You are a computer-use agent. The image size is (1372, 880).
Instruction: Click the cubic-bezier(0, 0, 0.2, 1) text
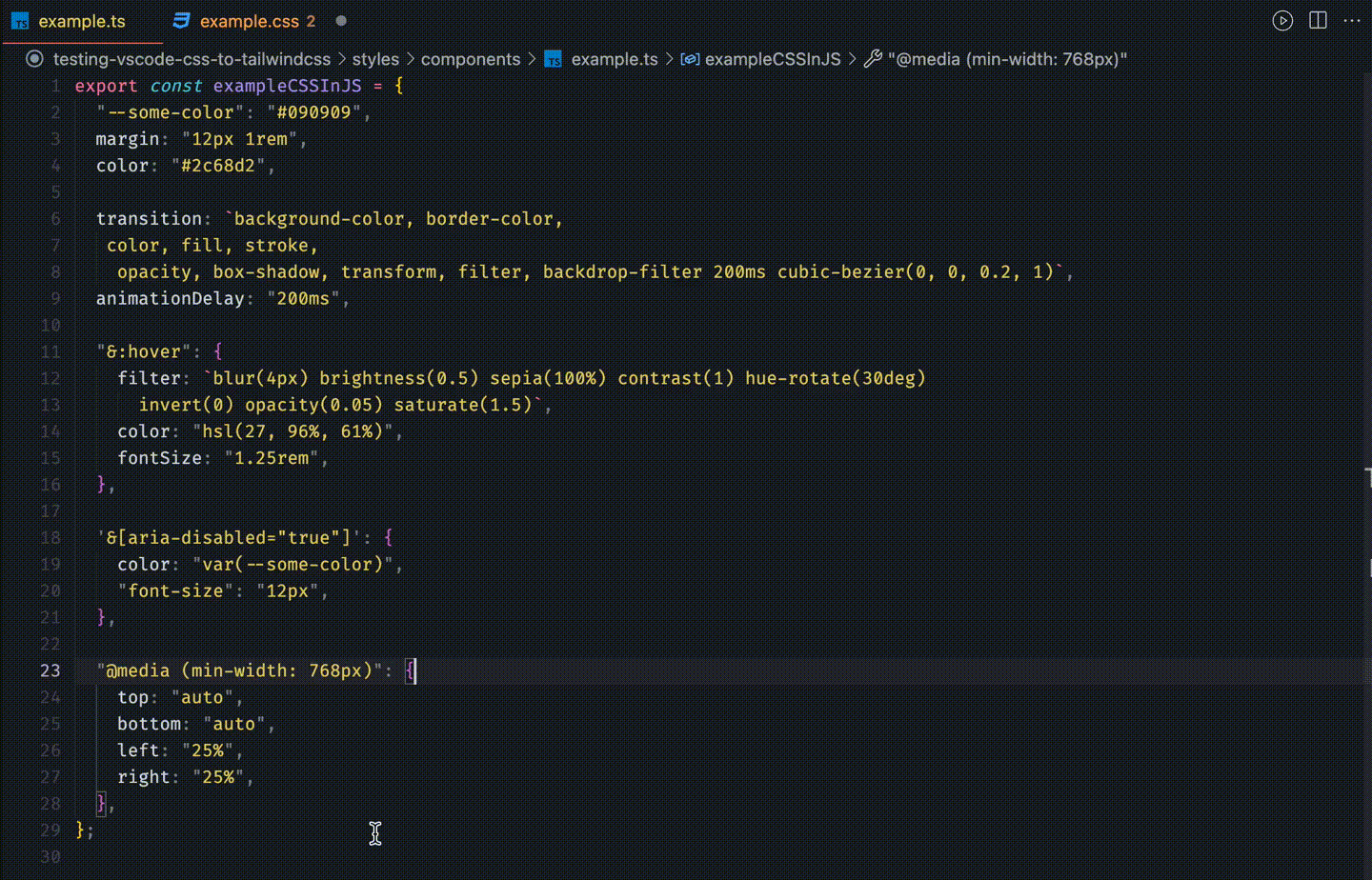[916, 272]
